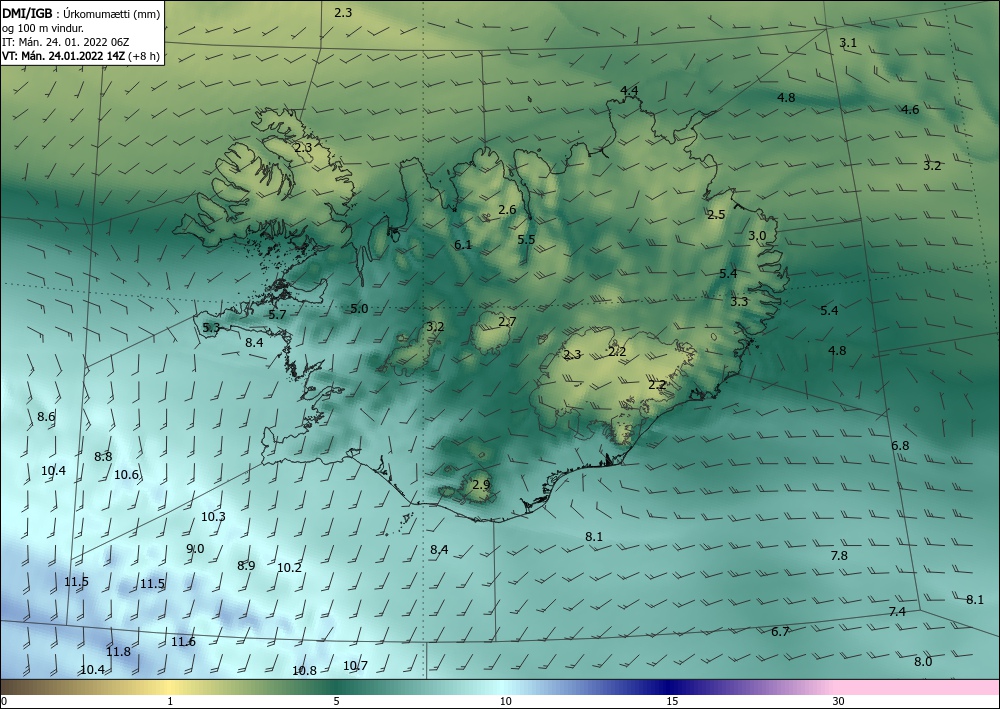Click the 2.9 value over the southern glacier
The image size is (1000, 709).
tap(481, 485)
